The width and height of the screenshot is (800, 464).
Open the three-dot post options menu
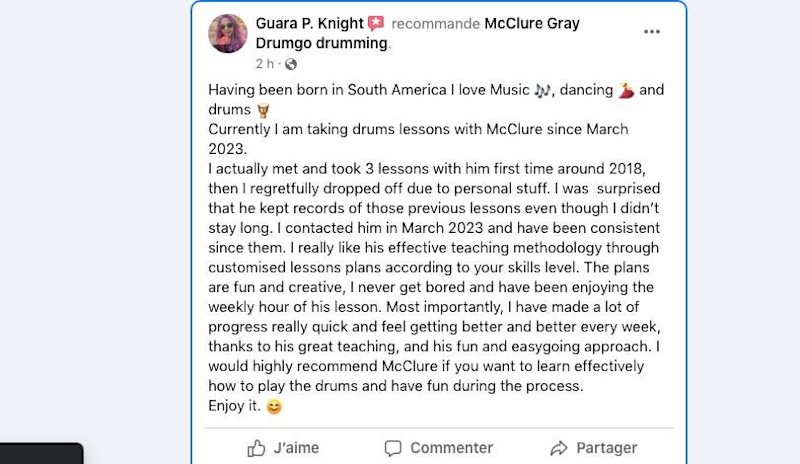tap(651, 31)
